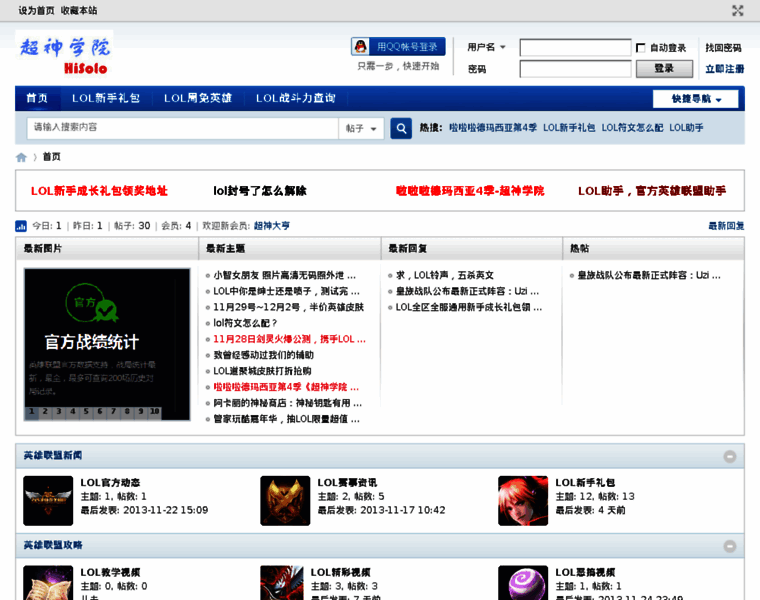Open the 帖子 search type dropdown
The height and width of the screenshot is (600, 760).
click(361, 128)
